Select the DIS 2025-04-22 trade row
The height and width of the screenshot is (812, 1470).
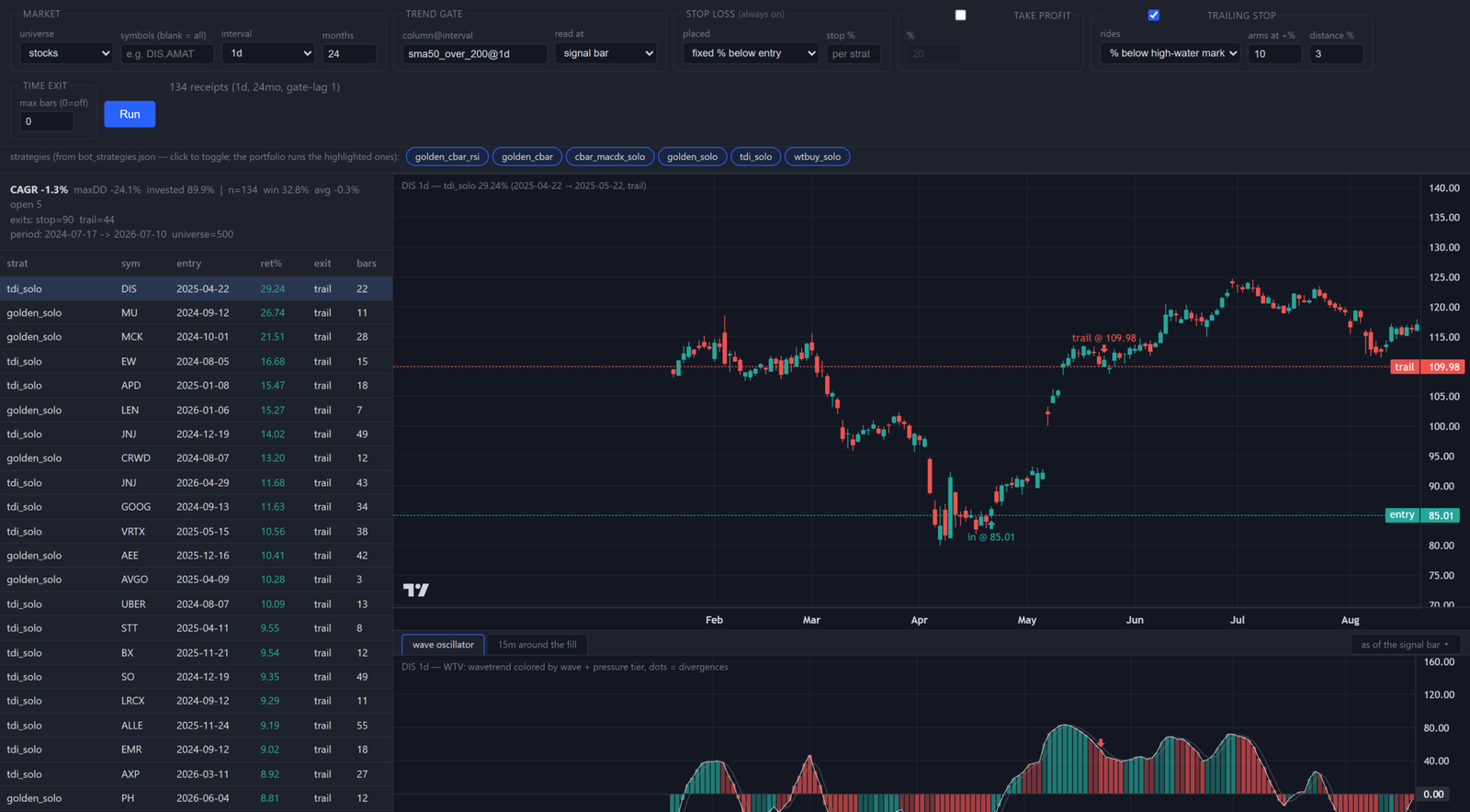(196, 288)
